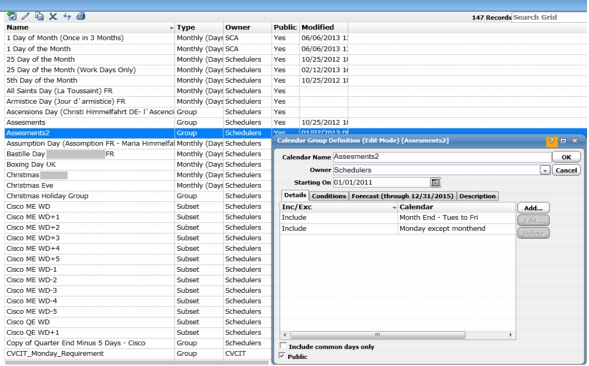Select the Monday except monthend row
This screenshot has height=366, width=589.
coord(398,228)
